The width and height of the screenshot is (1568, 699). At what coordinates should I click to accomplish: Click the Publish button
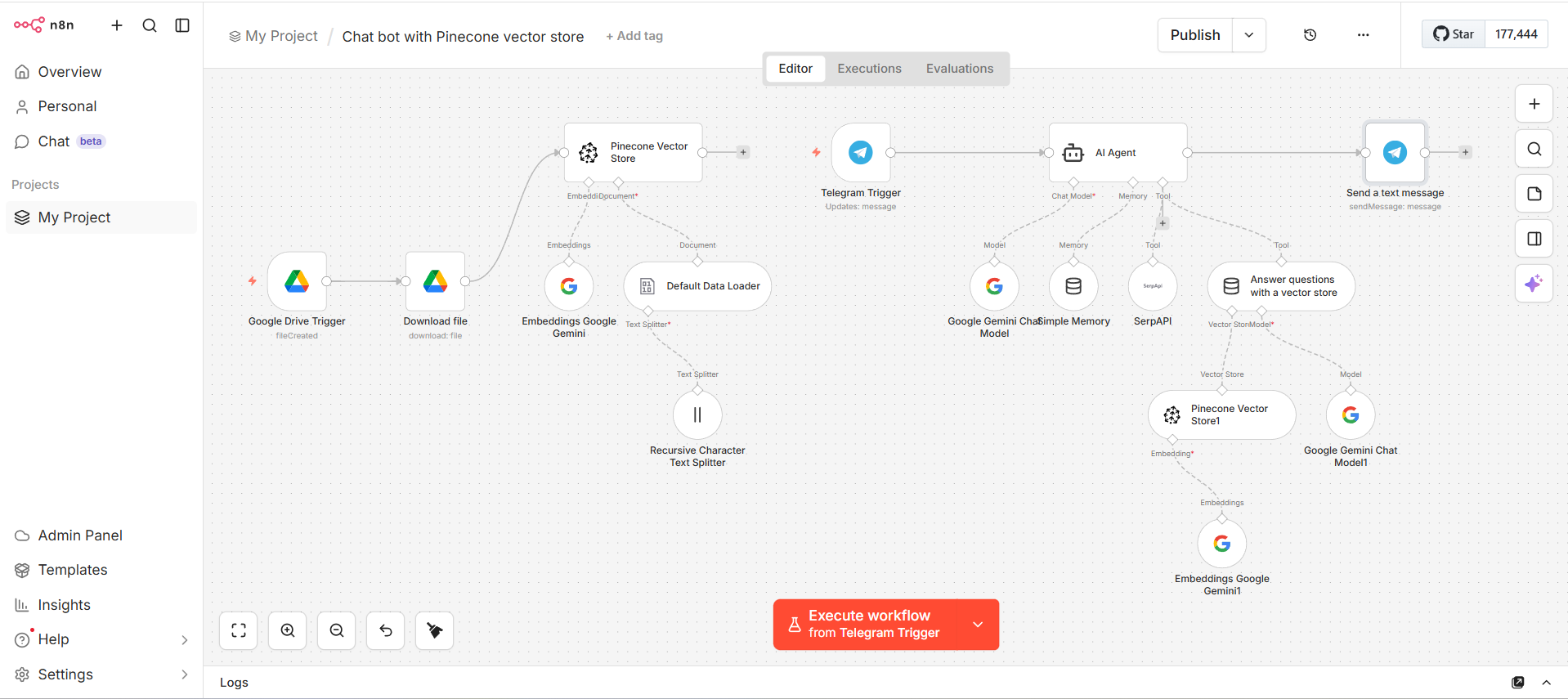pyautogui.click(x=1195, y=35)
